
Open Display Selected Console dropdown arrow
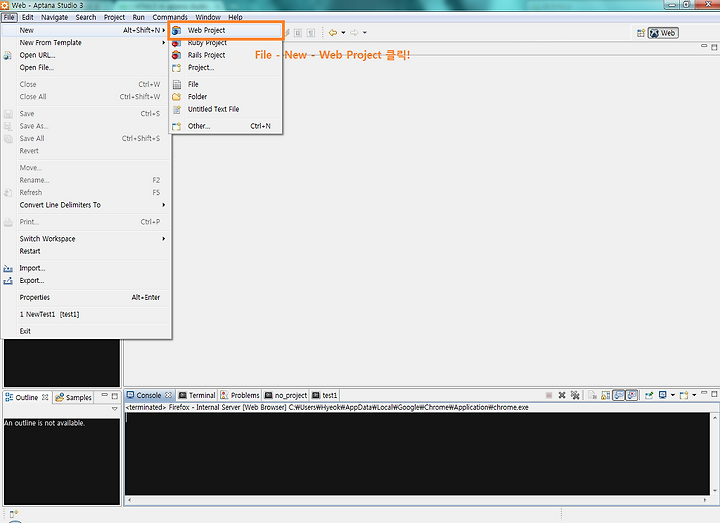pyautogui.click(x=673, y=395)
